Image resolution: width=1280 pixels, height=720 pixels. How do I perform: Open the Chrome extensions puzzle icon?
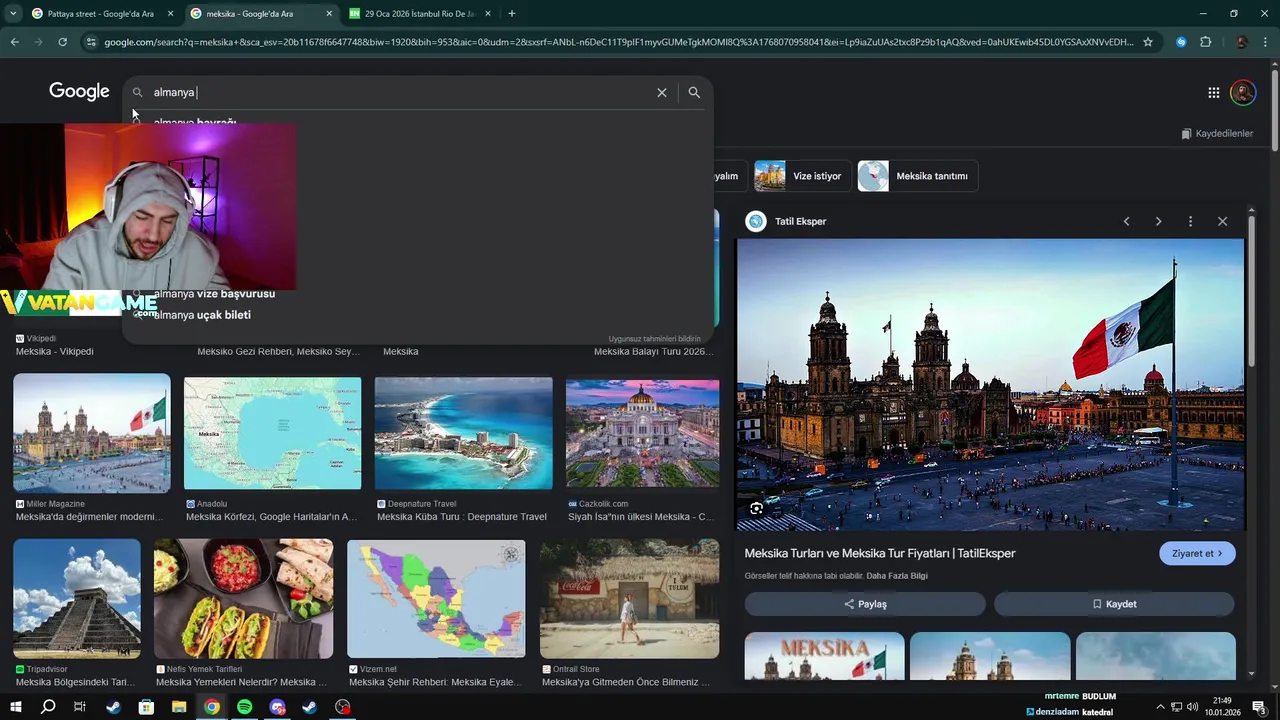[x=1205, y=42]
